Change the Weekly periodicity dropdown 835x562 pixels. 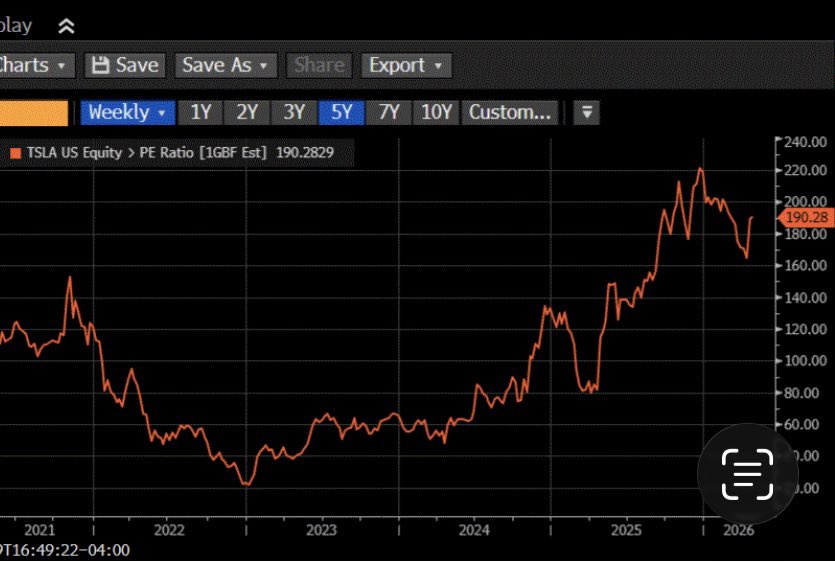[x=127, y=112]
